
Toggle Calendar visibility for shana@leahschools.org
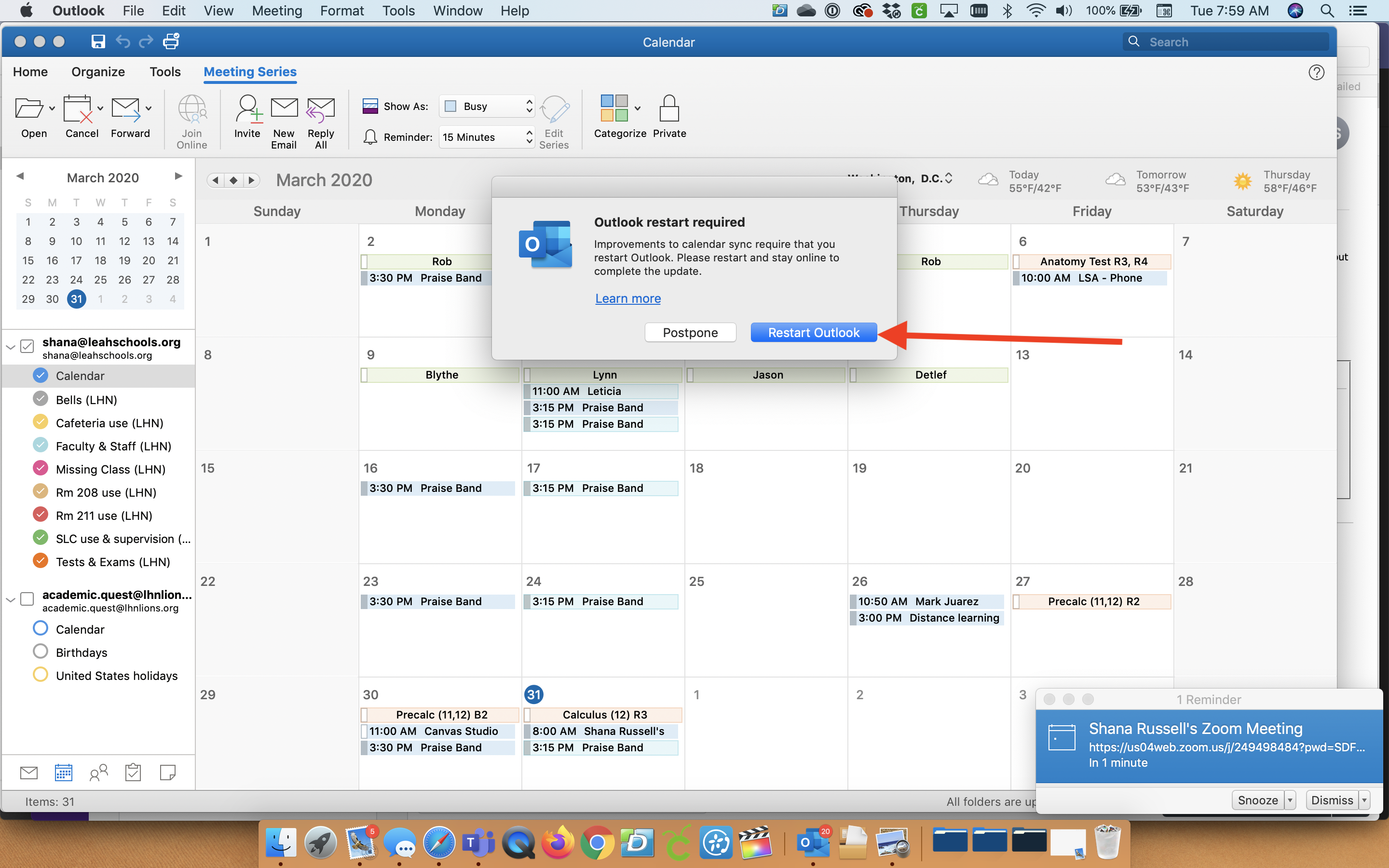[39, 376]
